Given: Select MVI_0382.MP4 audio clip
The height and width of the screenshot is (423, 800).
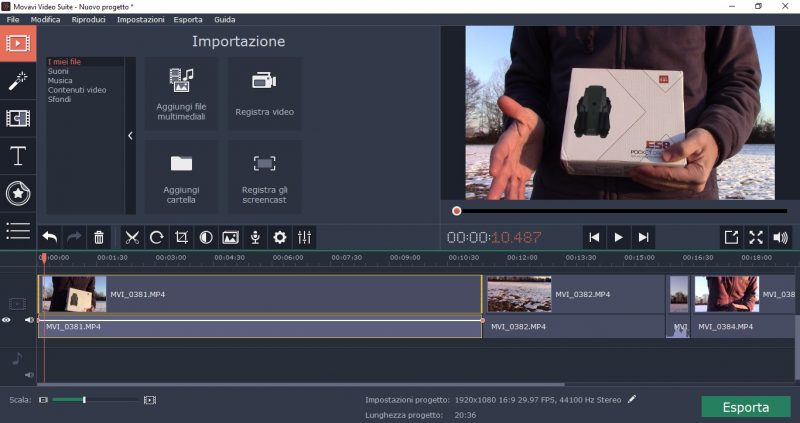Looking at the screenshot, I should click(573, 327).
